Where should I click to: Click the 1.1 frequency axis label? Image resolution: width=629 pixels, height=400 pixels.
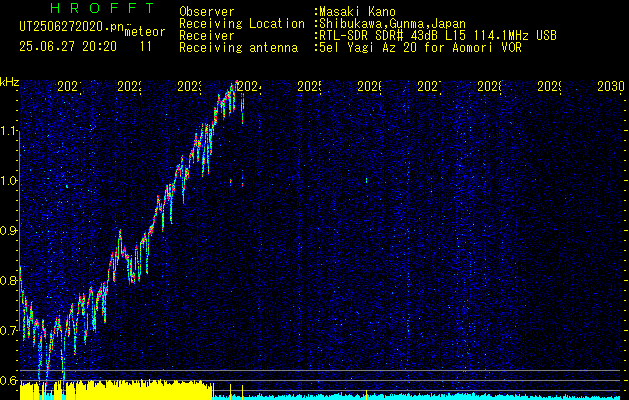[10, 131]
